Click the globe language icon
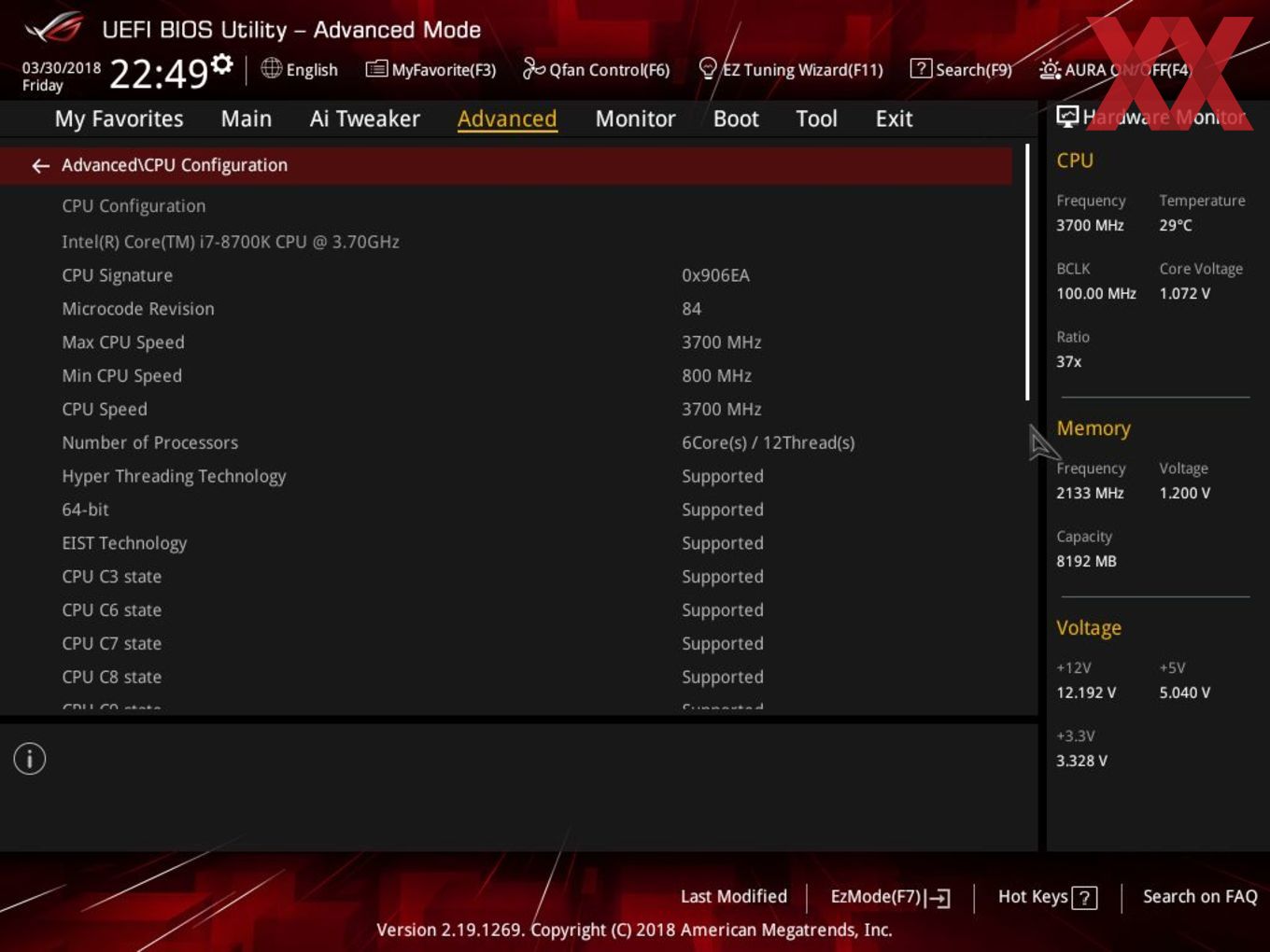Viewport: 1270px width, 952px height. [271, 68]
